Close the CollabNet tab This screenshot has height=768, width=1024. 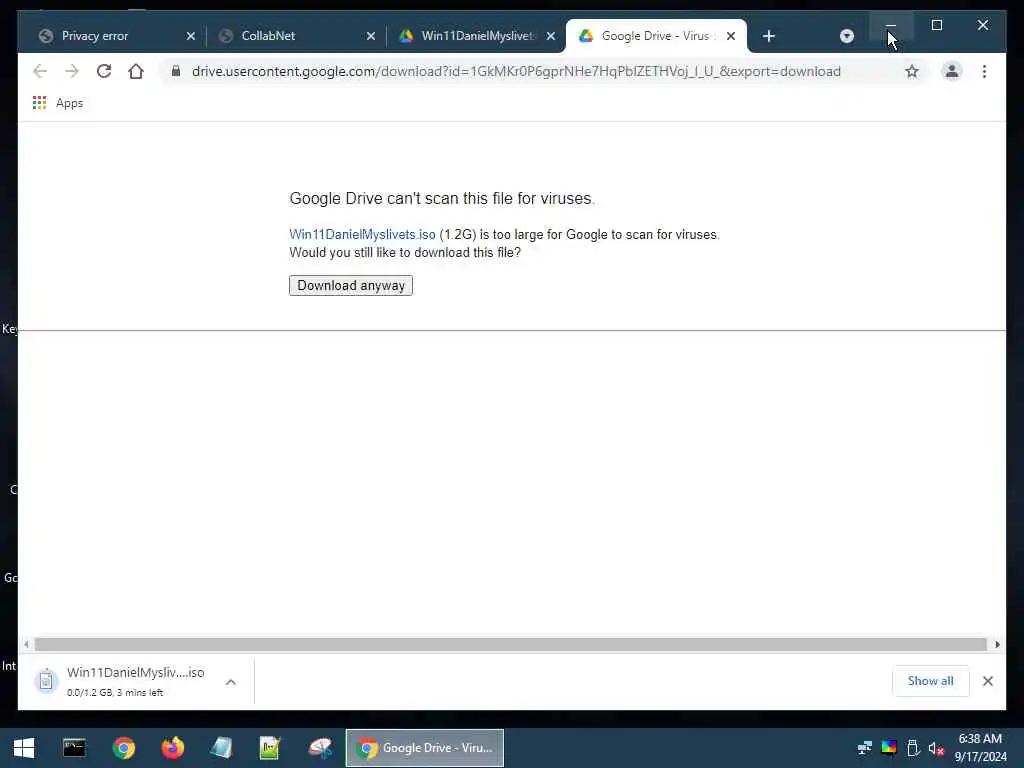(x=371, y=36)
